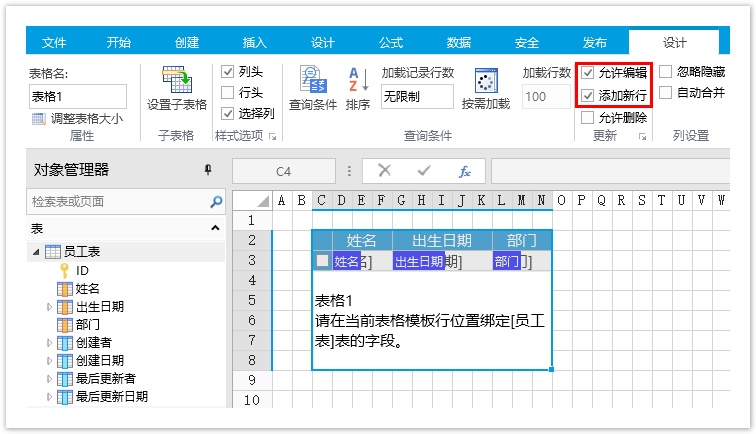Viewport: 756px width, 434px height.
Task: Enable the 允许删除 checkbox
Action: 588,117
